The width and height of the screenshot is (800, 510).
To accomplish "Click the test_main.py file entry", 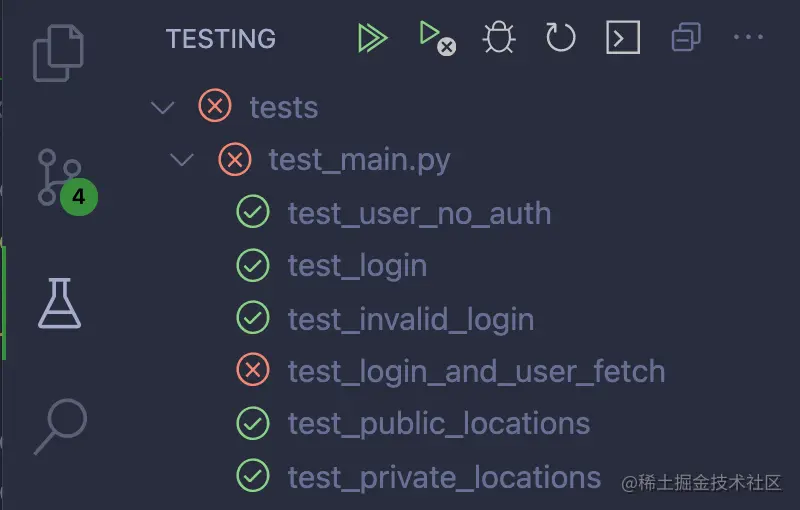I will click(x=359, y=160).
